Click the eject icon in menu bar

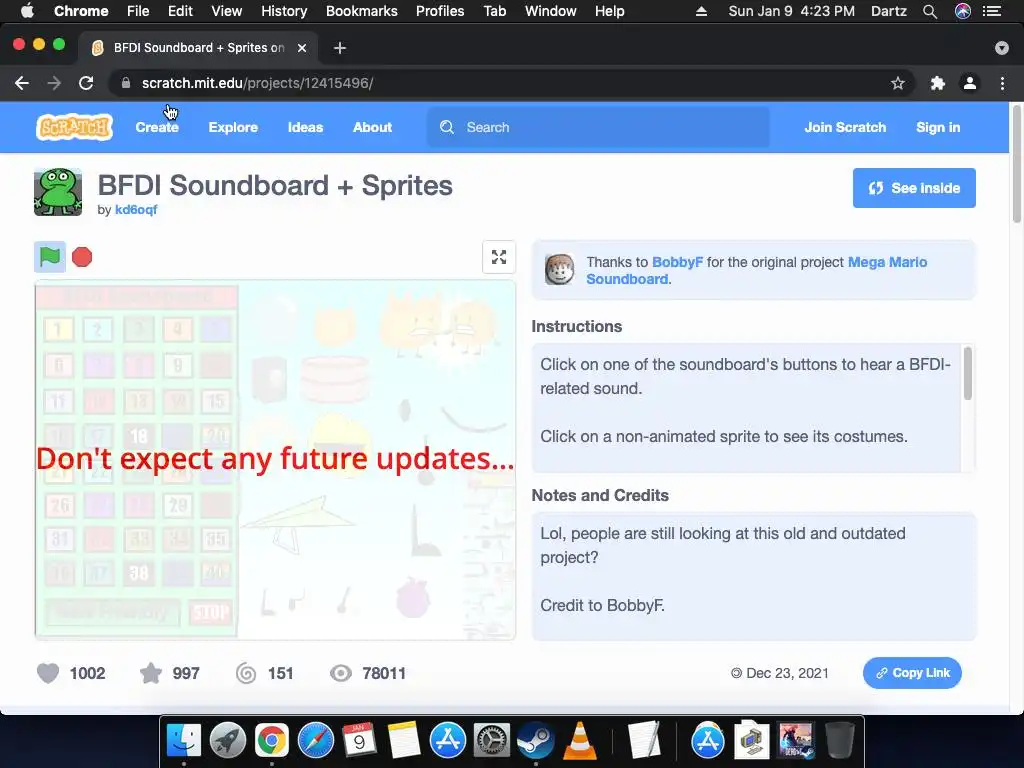click(x=701, y=11)
